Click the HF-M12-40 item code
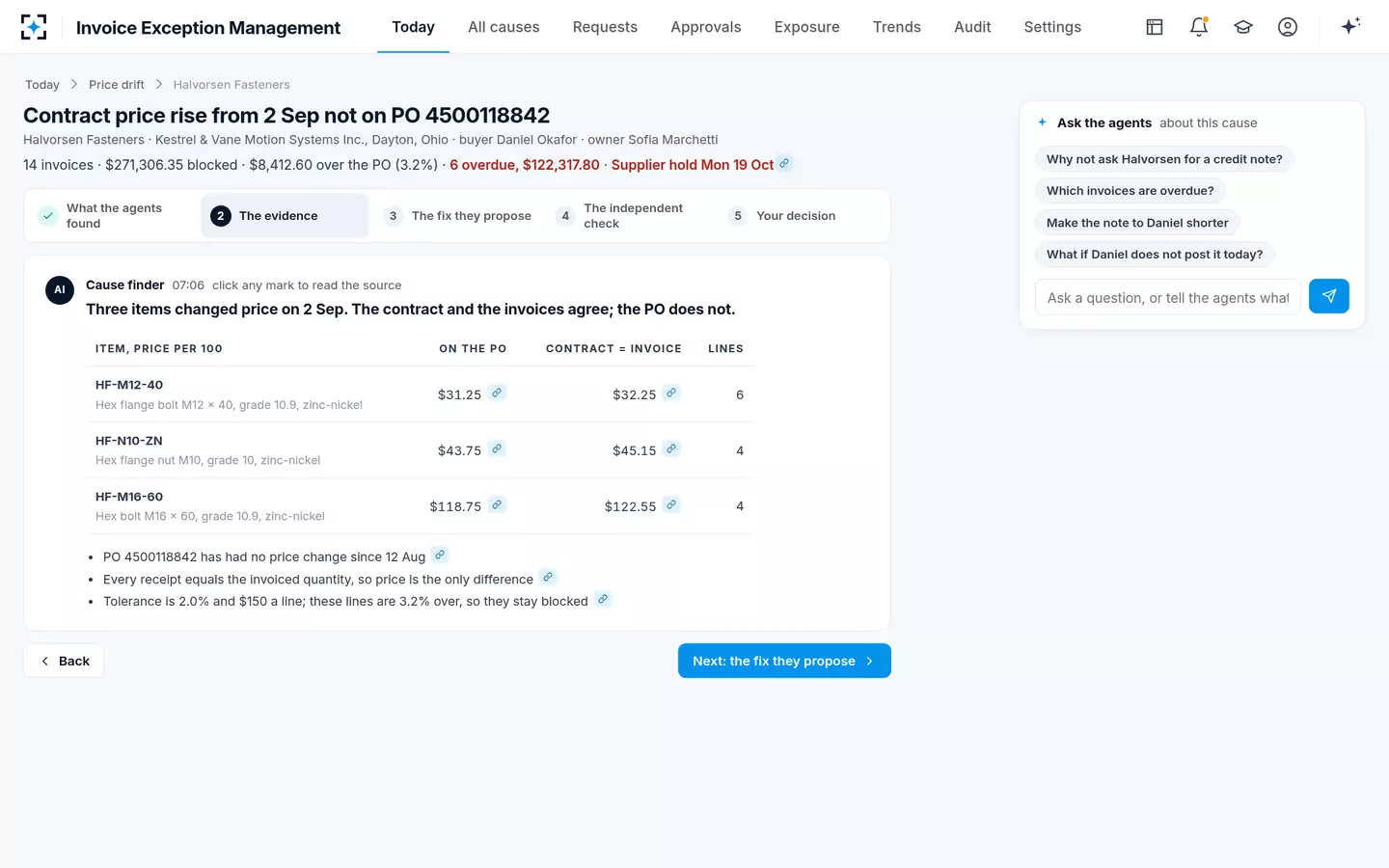 129,385
